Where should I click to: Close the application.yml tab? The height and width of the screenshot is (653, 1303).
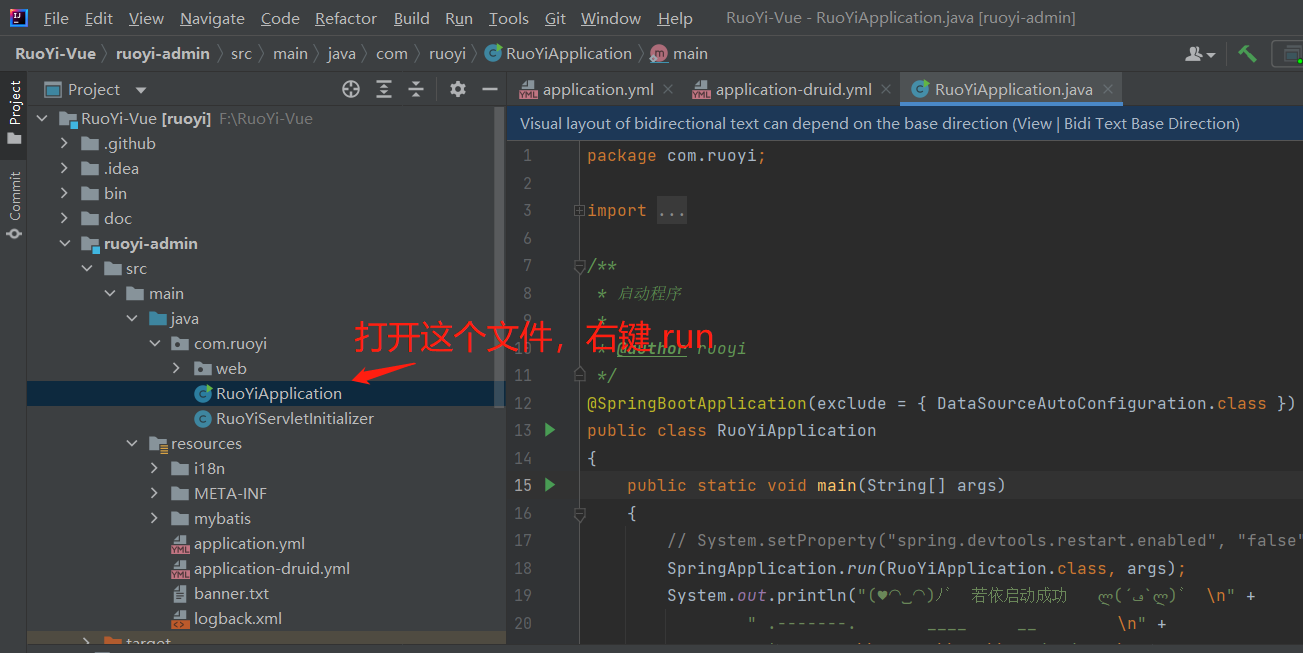point(668,89)
